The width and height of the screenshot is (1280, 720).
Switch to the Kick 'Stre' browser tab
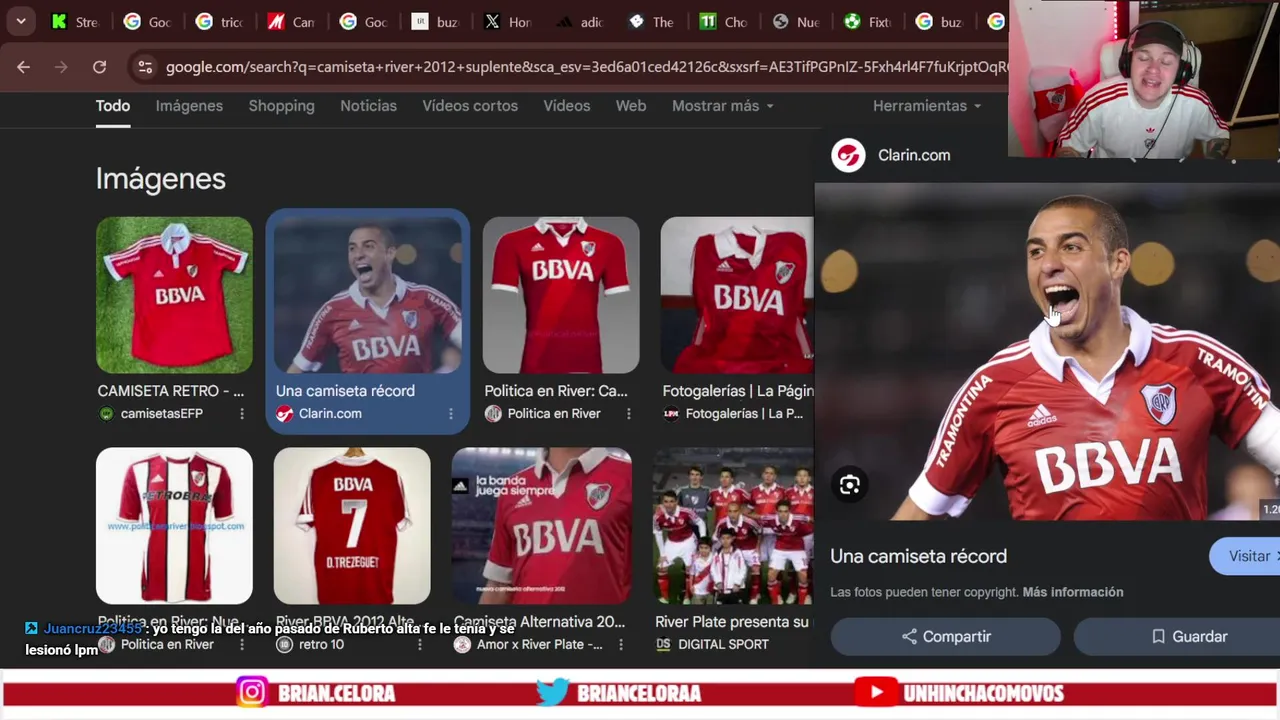tap(75, 21)
